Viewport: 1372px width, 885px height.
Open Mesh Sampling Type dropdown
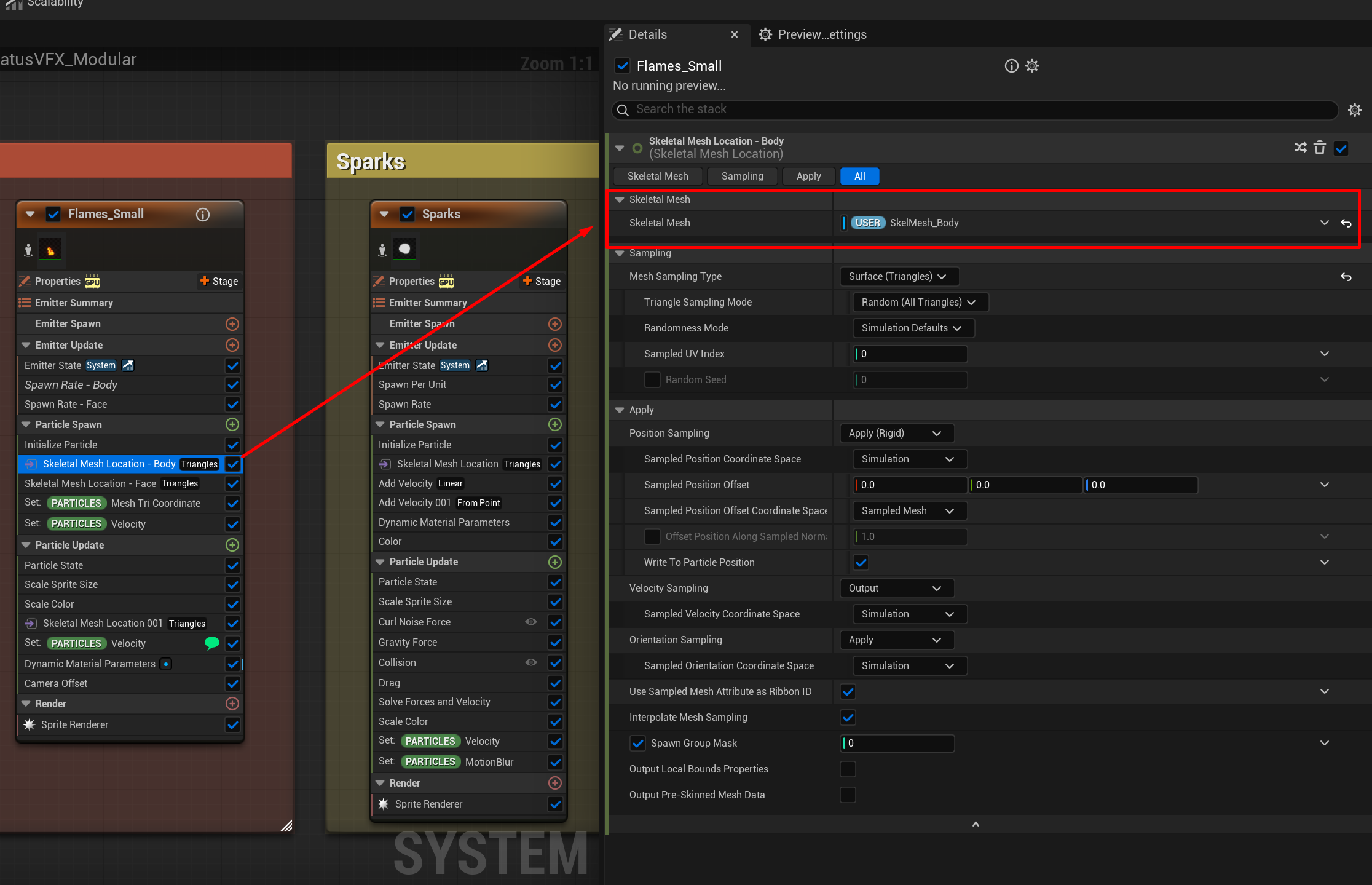point(899,277)
